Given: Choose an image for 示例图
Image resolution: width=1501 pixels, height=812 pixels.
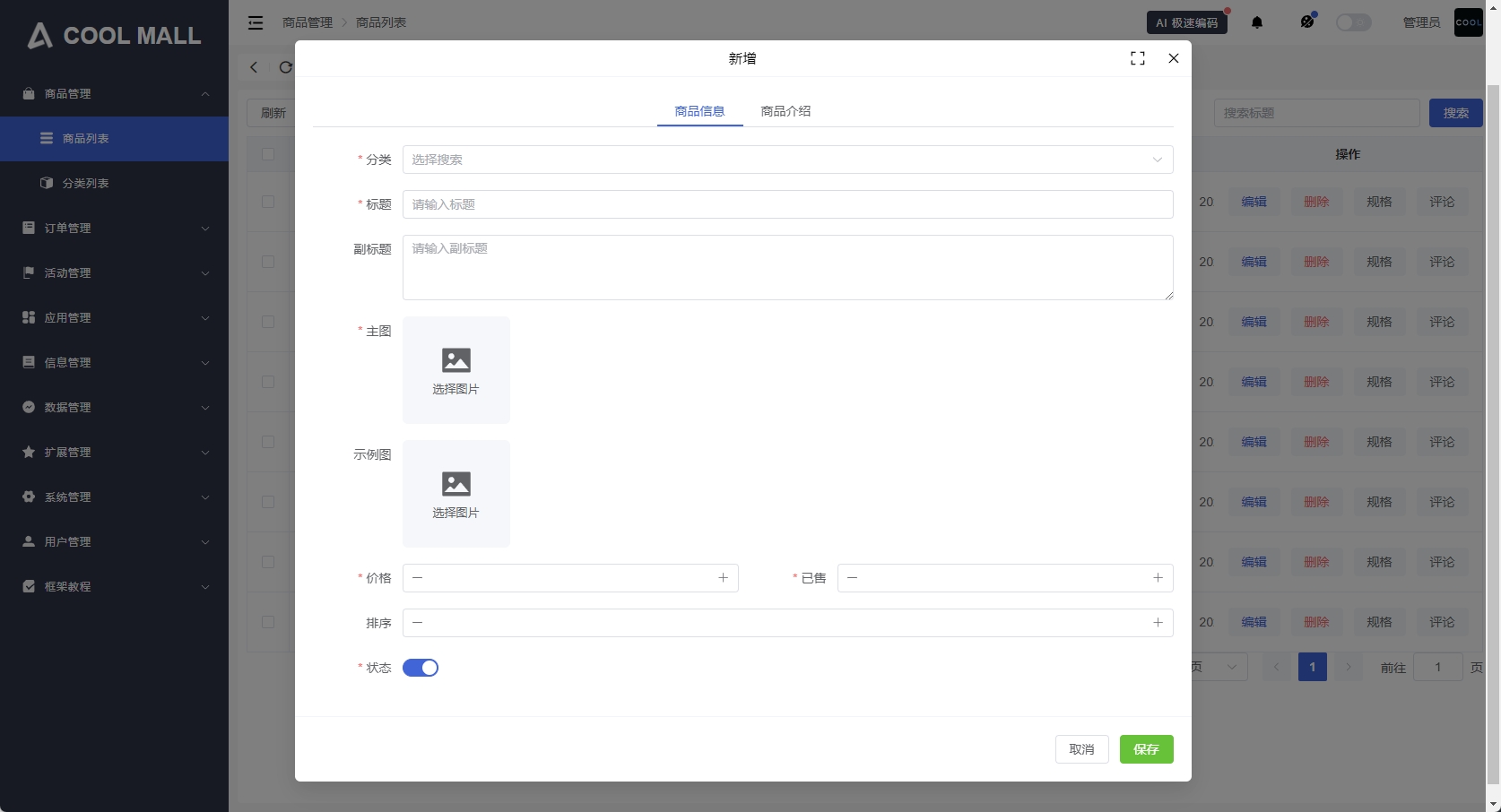Looking at the screenshot, I should 456,494.
